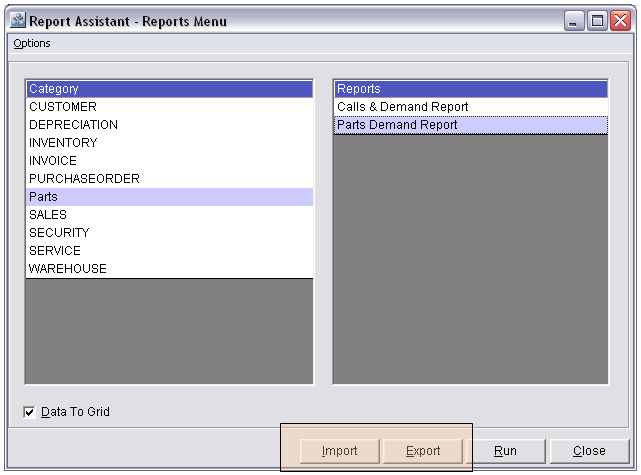This screenshot has height=475, width=641.
Task: Click the Close button at bottom
Action: [589, 451]
